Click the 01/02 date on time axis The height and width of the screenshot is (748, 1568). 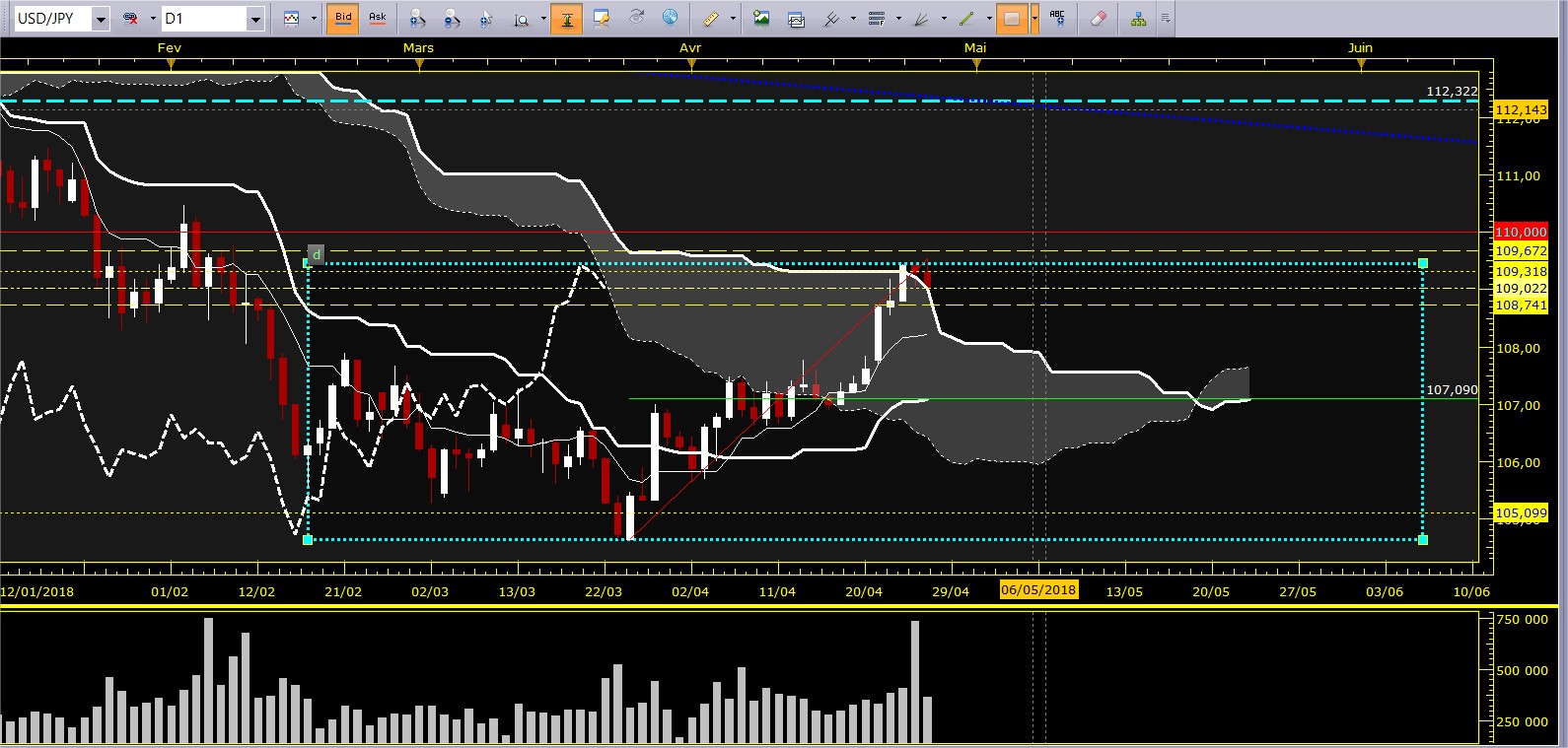170,591
